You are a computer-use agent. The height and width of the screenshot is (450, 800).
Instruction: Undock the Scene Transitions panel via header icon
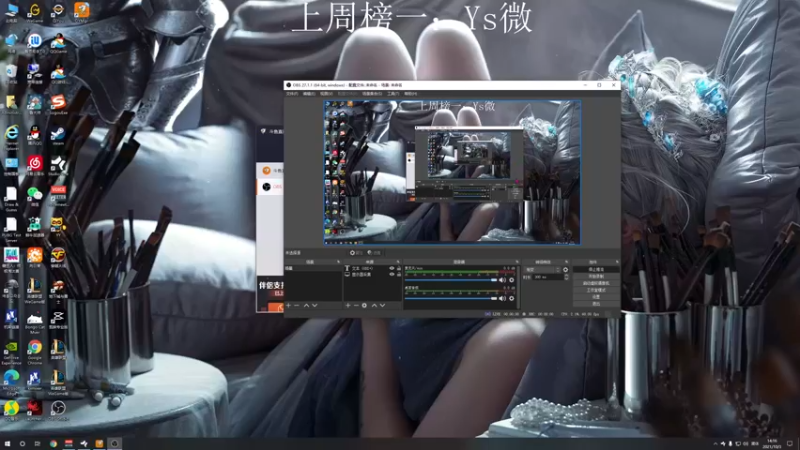[x=566, y=262]
